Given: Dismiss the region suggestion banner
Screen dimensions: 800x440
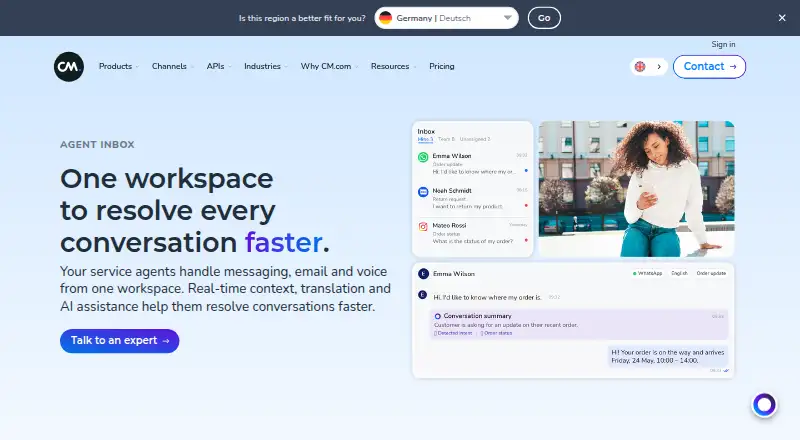Looking at the screenshot, I should (x=782, y=18).
